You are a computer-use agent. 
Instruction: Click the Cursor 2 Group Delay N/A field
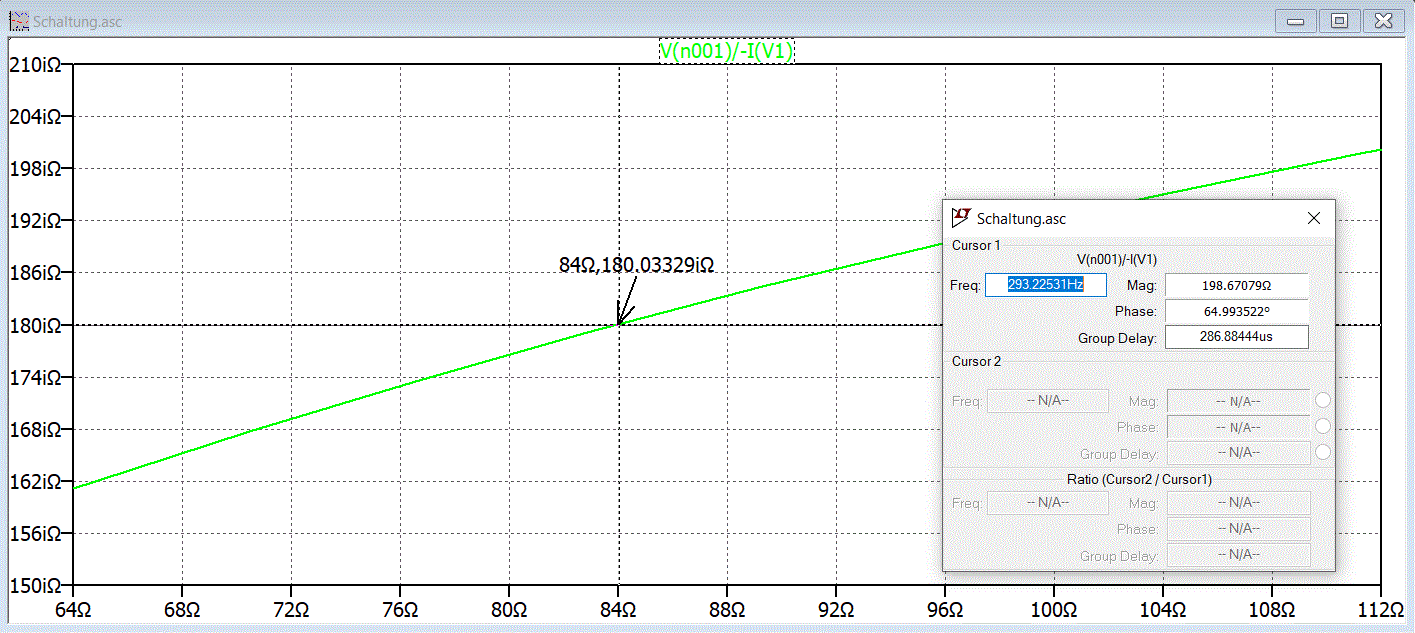tap(1238, 452)
